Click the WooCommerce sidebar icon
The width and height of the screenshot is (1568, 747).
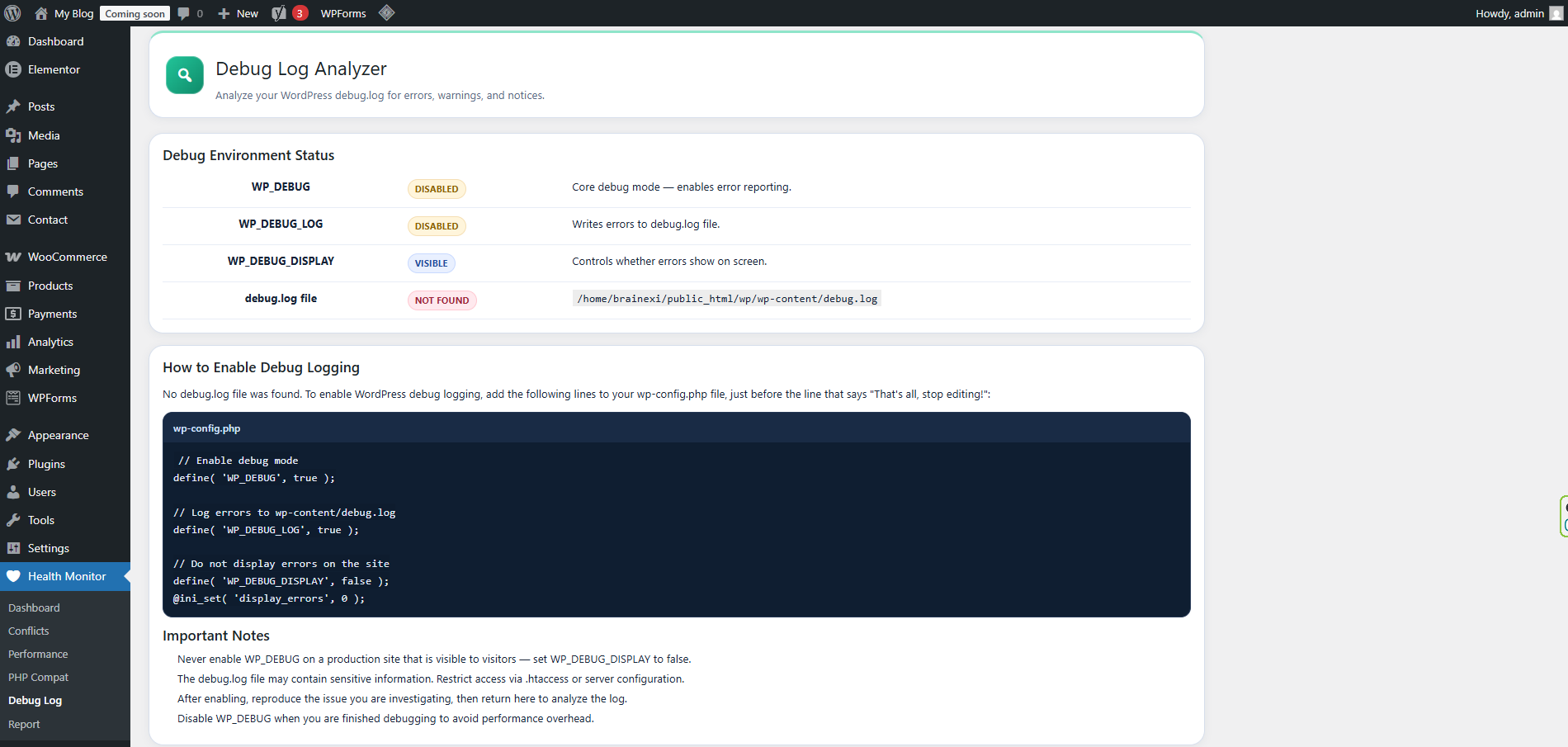tap(13, 257)
